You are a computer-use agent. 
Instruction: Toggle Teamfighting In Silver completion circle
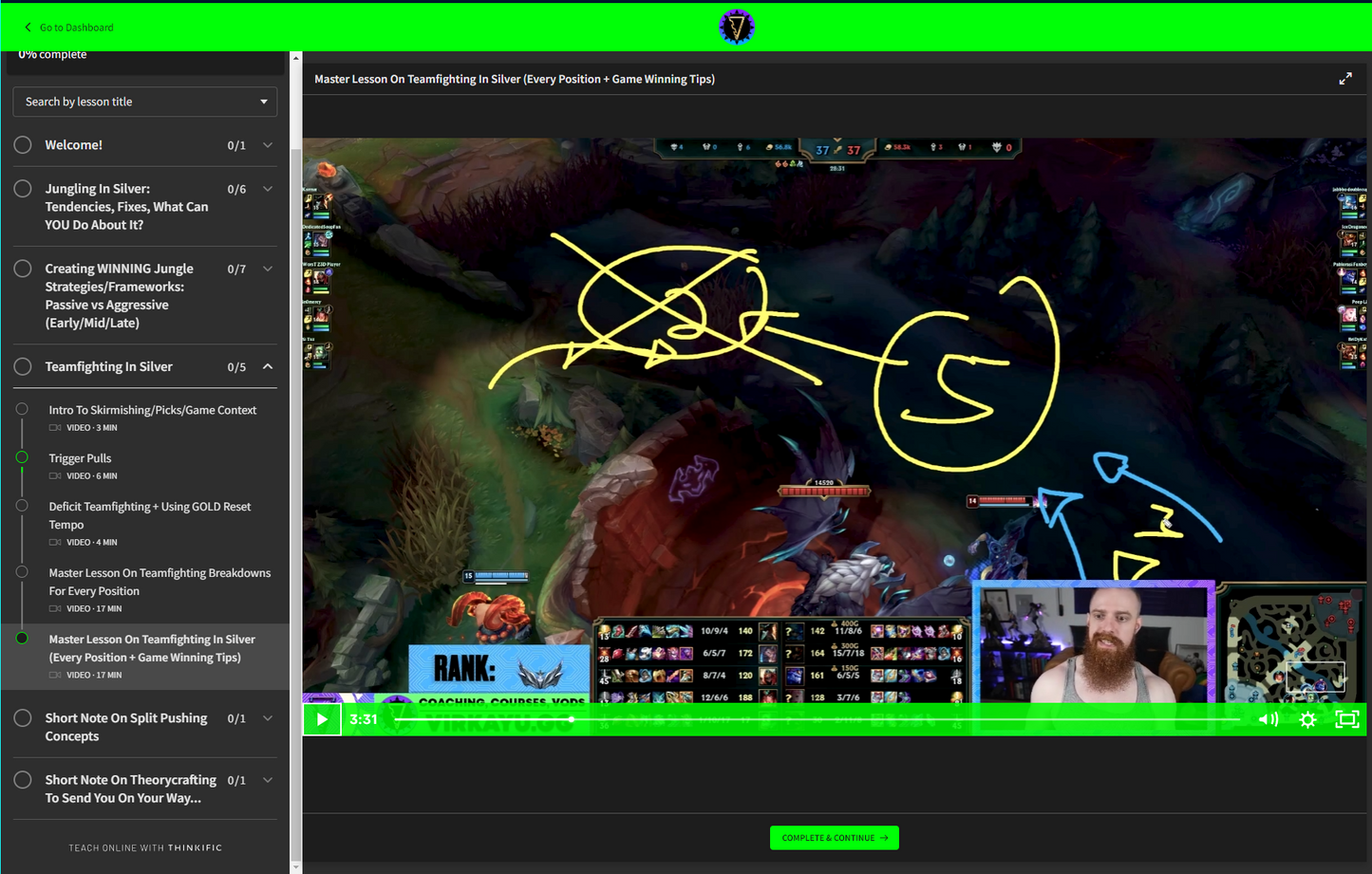point(23,366)
